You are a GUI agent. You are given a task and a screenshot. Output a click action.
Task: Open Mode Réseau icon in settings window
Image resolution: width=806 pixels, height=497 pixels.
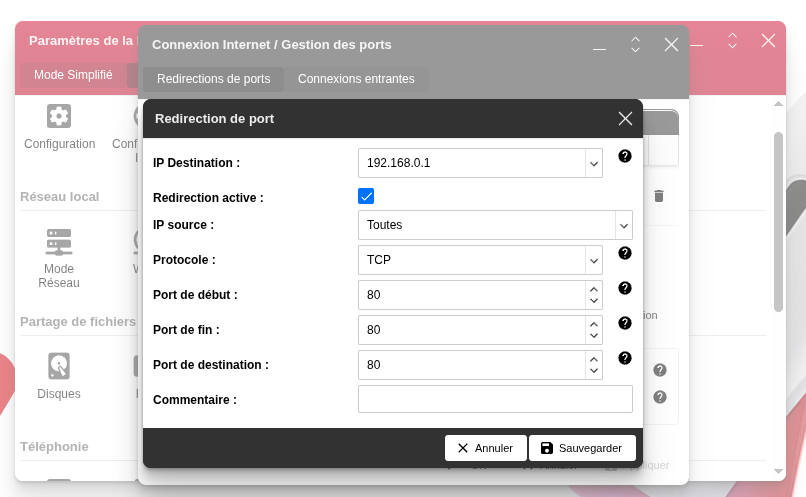(x=59, y=242)
